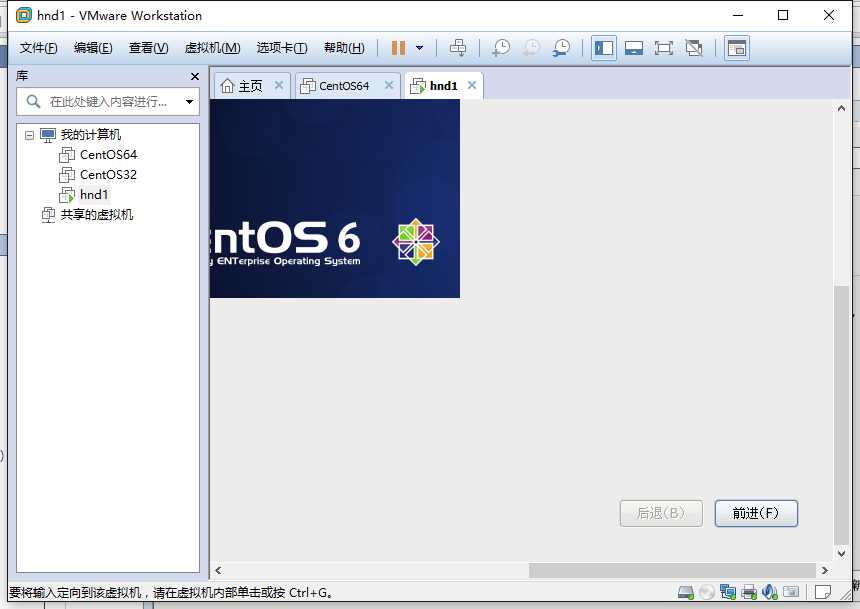Screen dimensions: 860x609
Task: Select hnd1 in the library tree
Action: click(x=94, y=195)
